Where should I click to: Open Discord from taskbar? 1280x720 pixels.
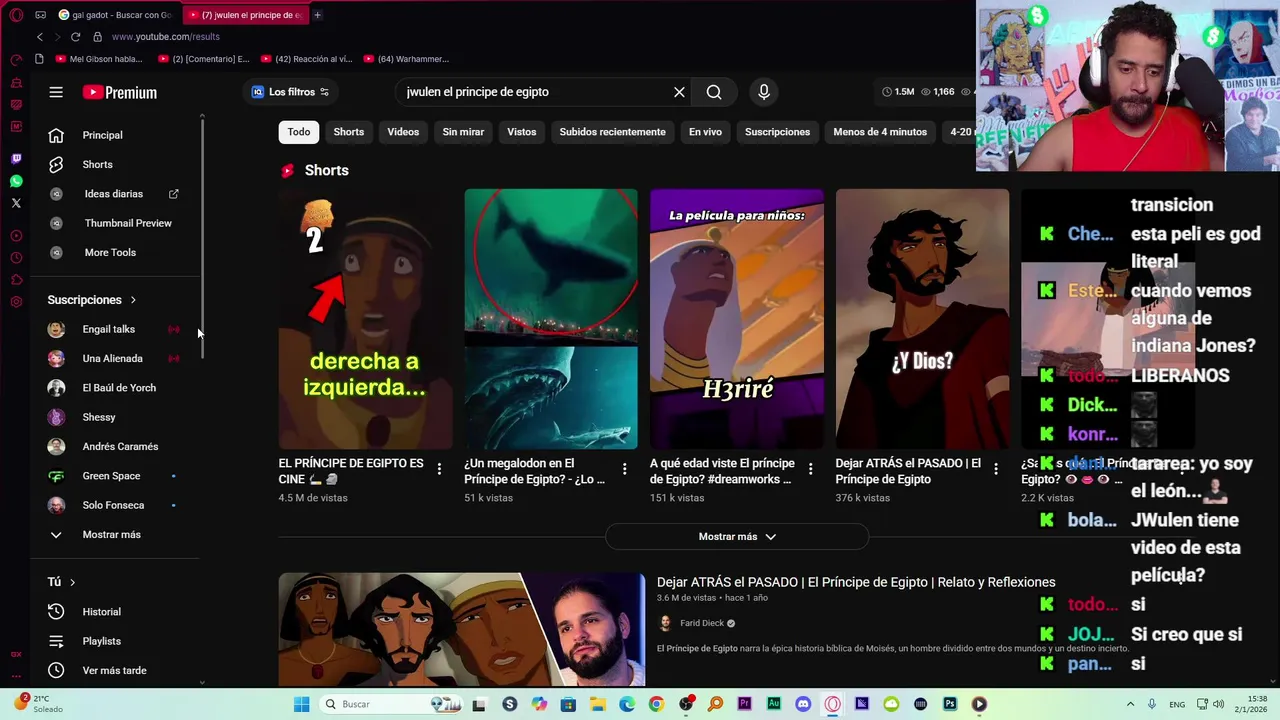tap(803, 704)
